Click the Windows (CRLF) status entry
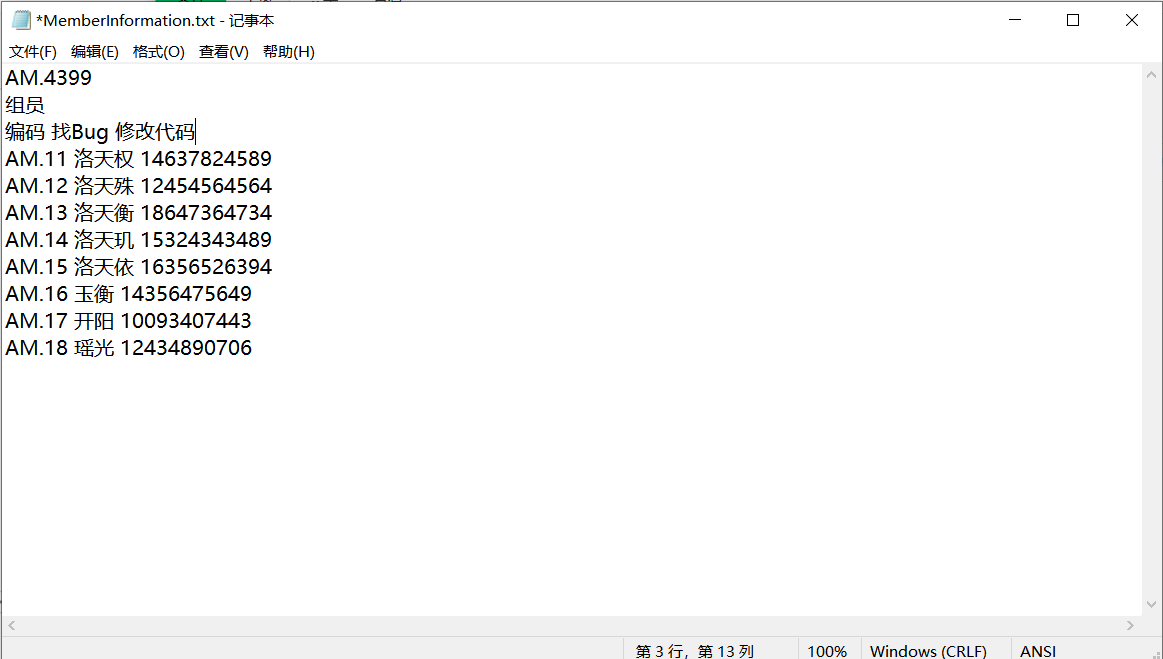Viewport: 1163px width, 659px height. click(928, 651)
